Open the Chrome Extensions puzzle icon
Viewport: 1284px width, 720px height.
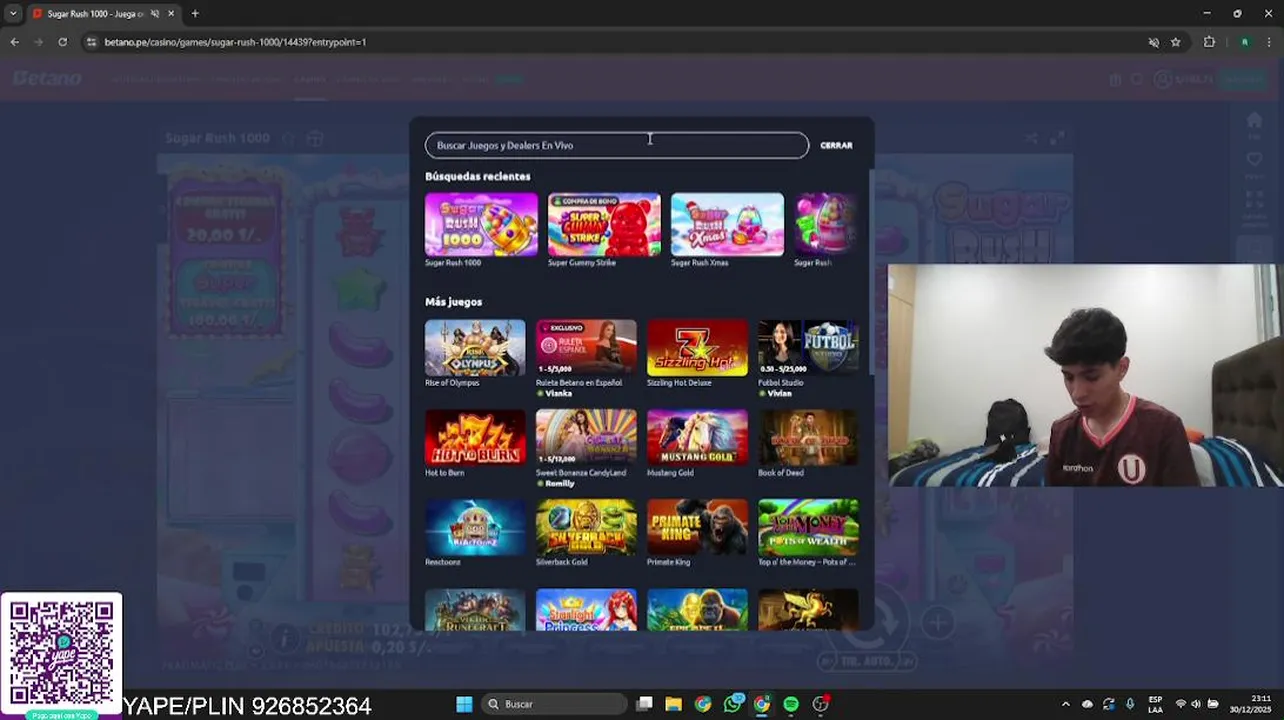click(1209, 42)
